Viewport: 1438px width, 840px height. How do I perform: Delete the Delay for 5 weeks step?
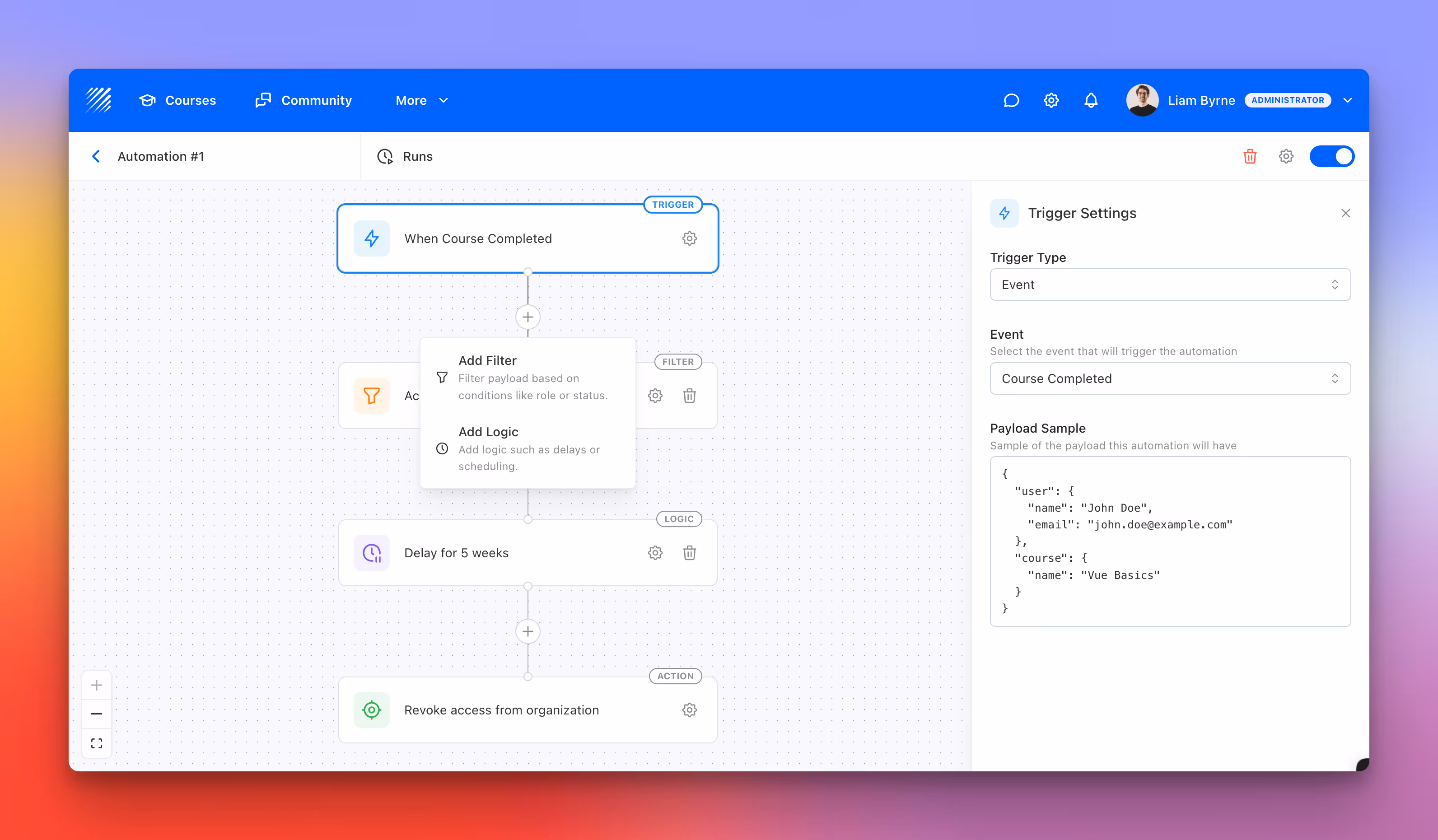pos(690,552)
